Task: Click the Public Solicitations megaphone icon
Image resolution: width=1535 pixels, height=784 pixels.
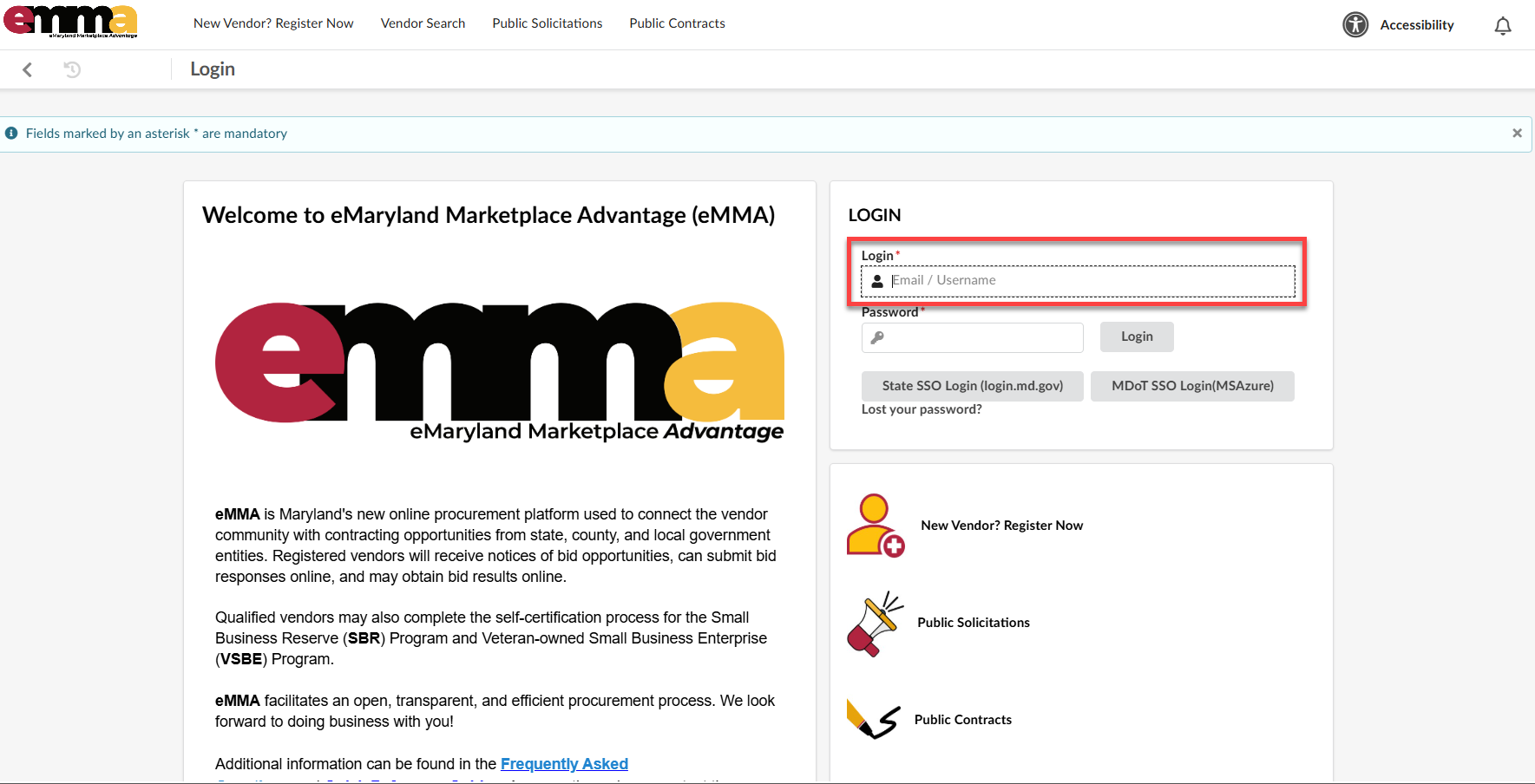Action: 875,624
